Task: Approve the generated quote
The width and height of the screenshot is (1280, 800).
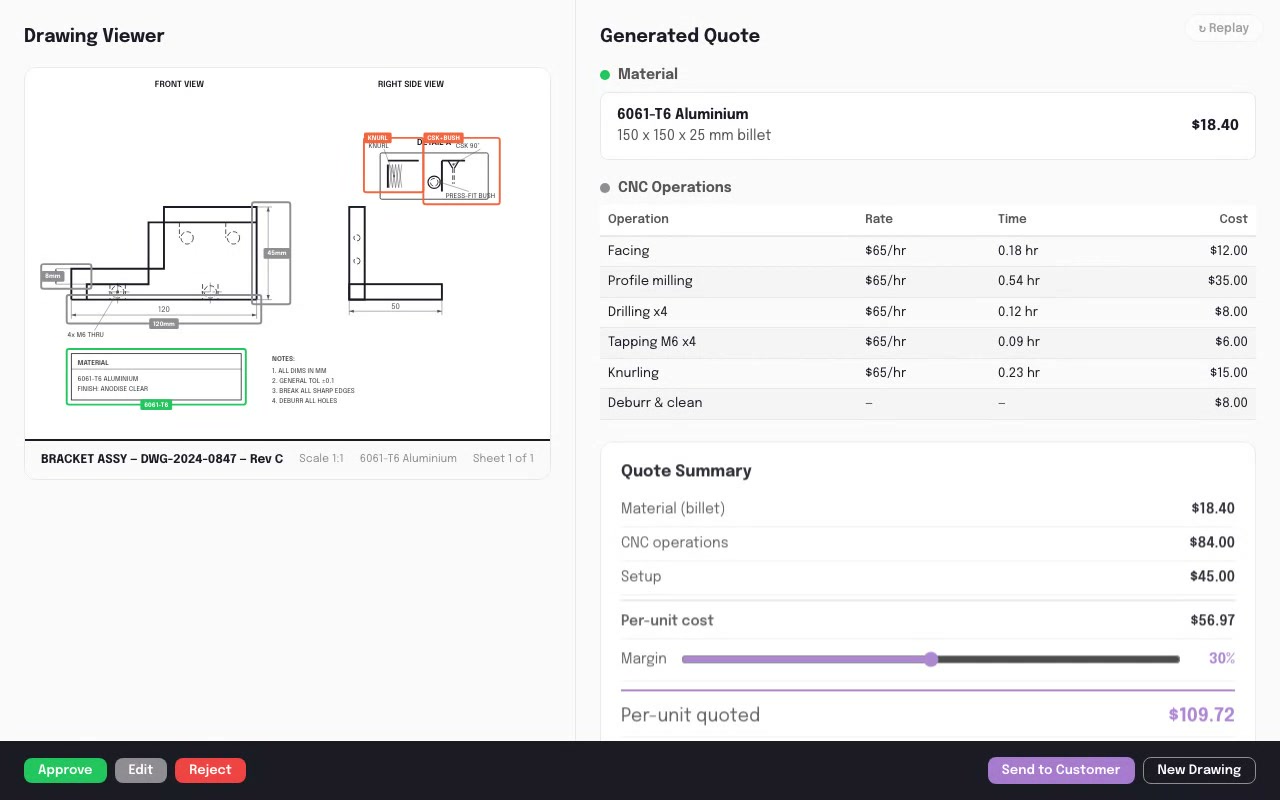Action: 65,770
